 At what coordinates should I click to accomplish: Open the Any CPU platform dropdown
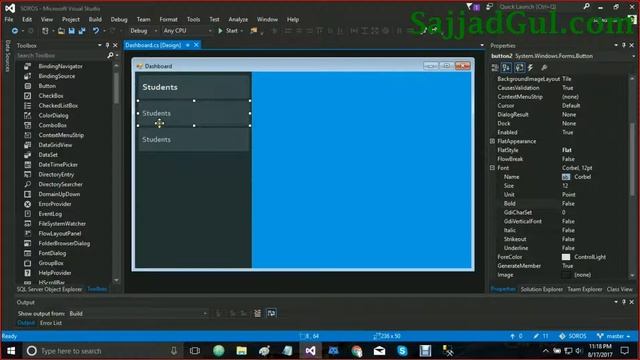[187, 31]
